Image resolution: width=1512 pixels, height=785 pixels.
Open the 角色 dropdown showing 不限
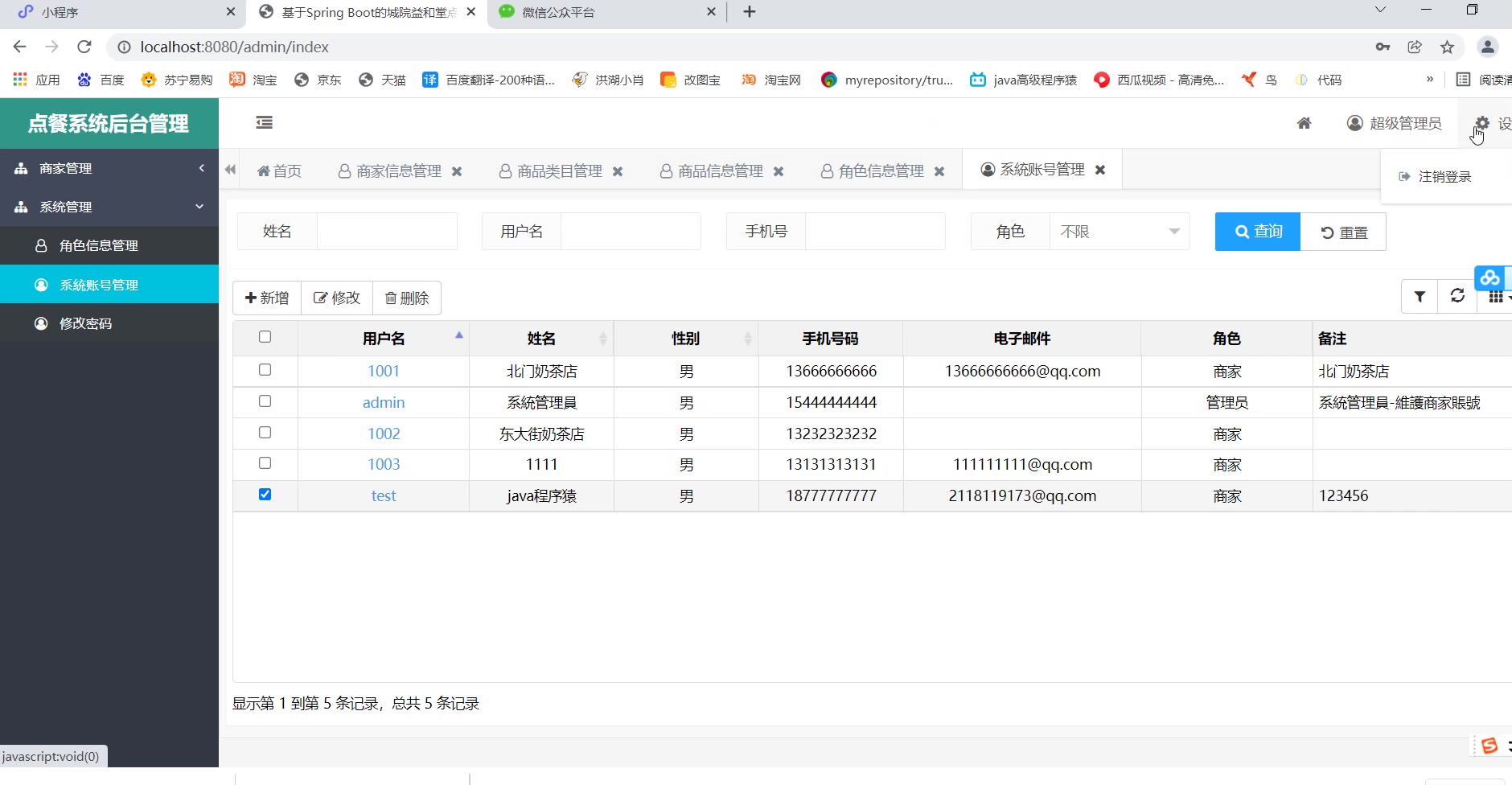(x=1119, y=232)
